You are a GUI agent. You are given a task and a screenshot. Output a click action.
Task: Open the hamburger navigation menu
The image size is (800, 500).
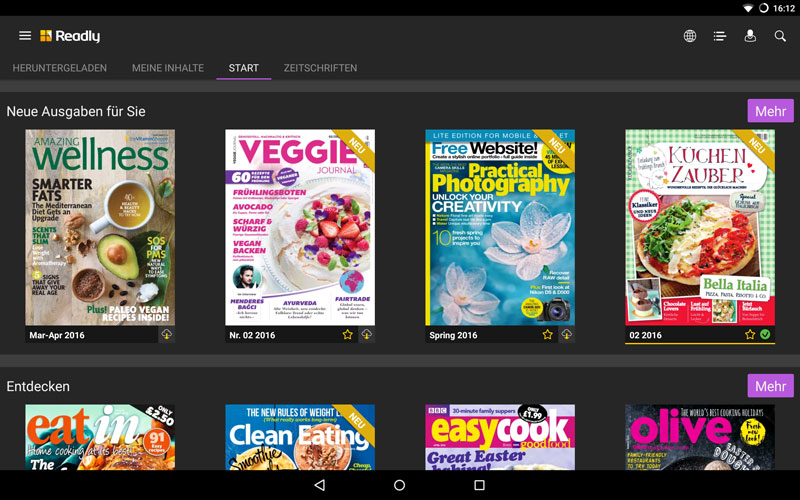click(x=25, y=36)
